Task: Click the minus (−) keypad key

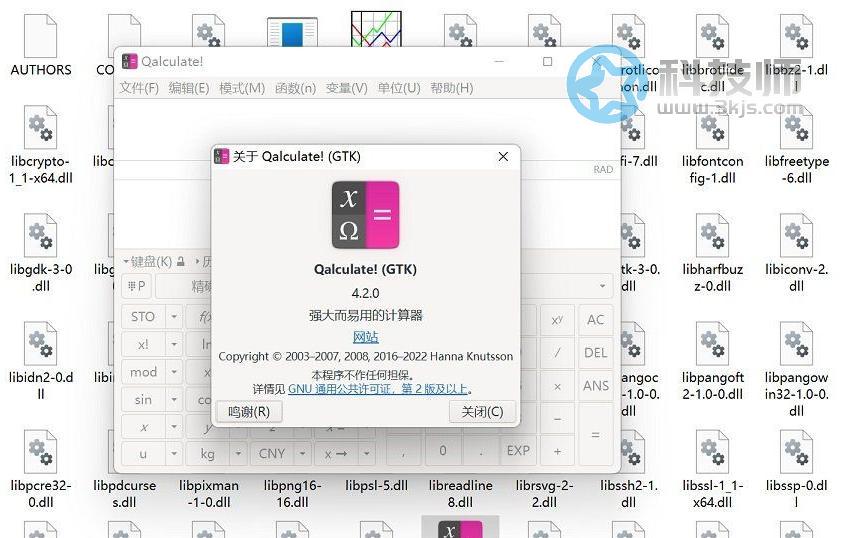Action: coord(557,418)
